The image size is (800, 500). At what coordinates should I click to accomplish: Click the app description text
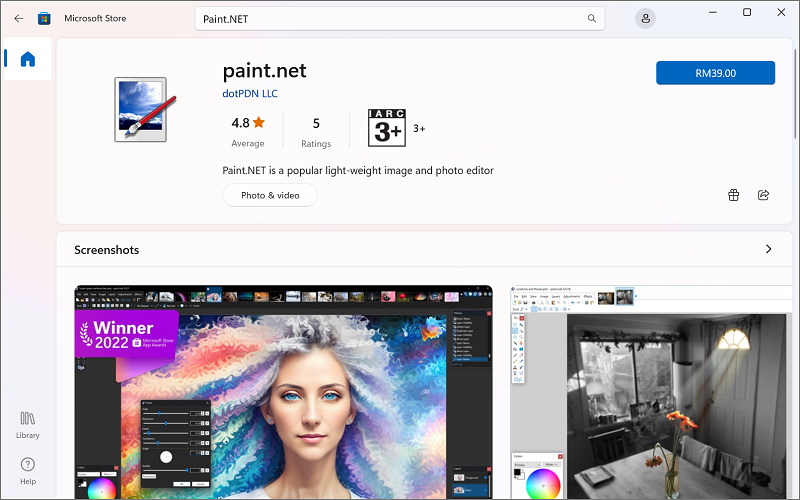click(x=358, y=170)
